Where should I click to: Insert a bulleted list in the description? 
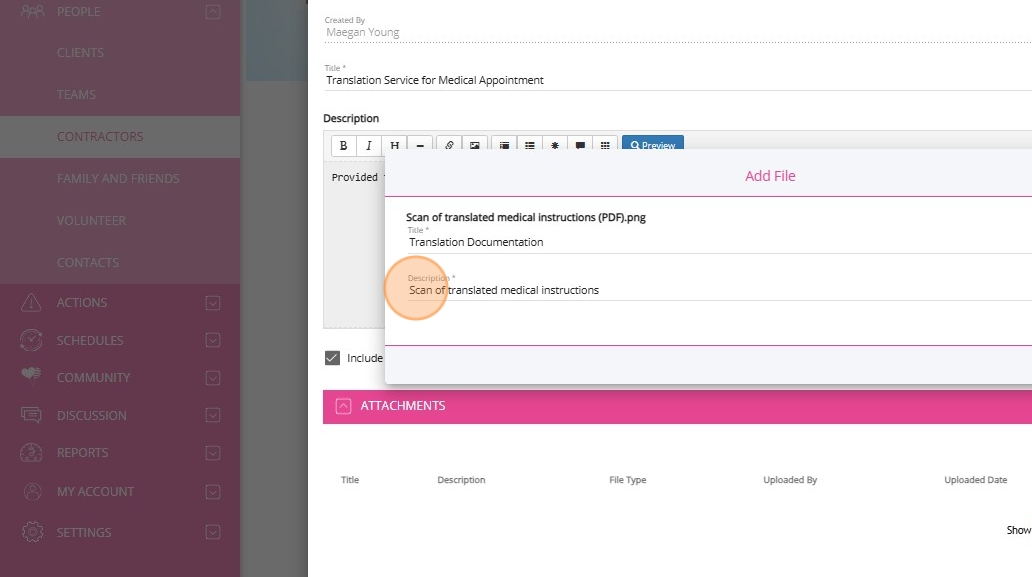point(530,145)
